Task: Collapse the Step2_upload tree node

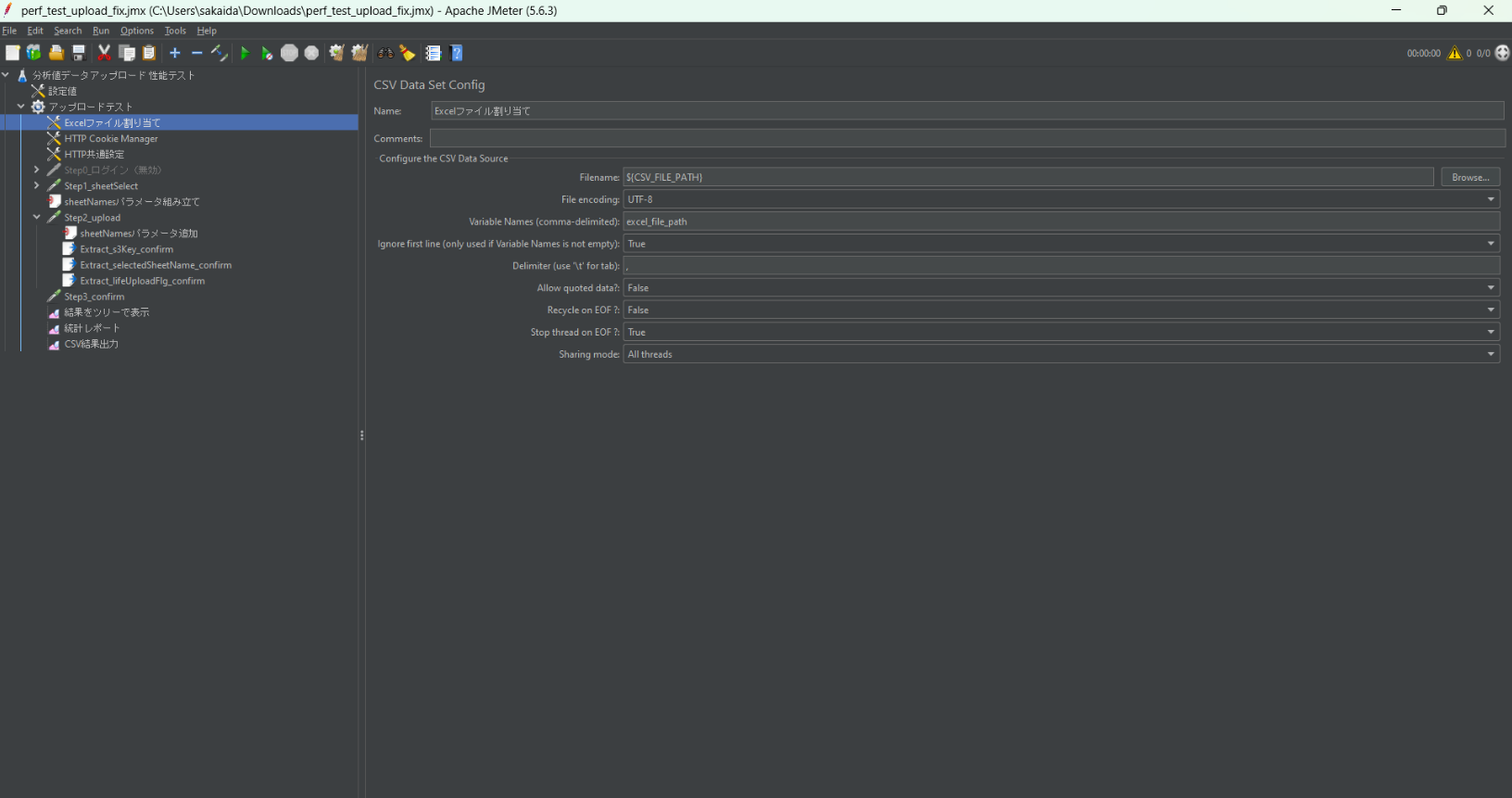Action: [36, 218]
